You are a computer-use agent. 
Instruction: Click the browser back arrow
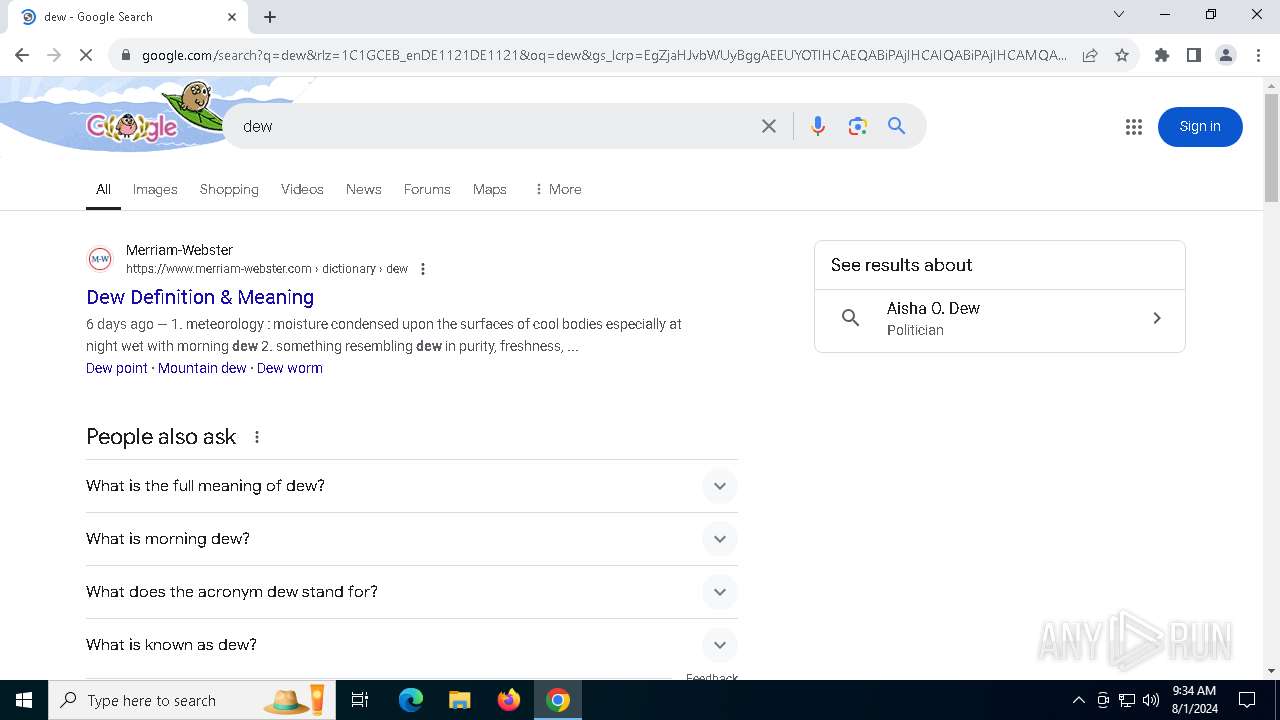tap(22, 55)
